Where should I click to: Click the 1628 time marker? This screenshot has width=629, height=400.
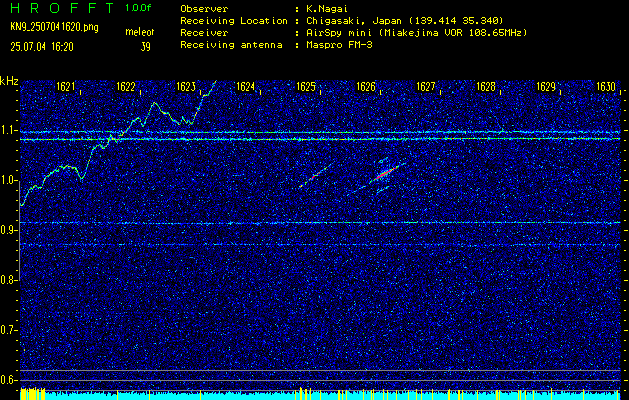pos(486,86)
